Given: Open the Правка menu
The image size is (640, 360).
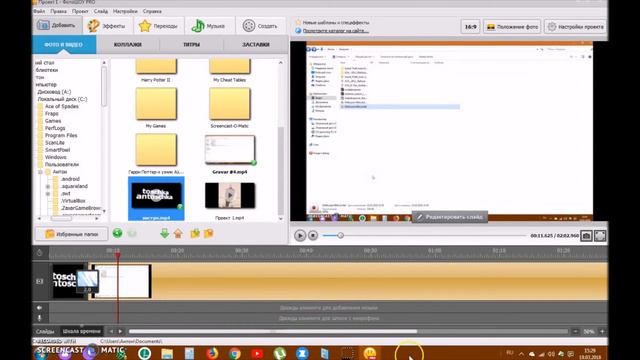Looking at the screenshot, I should (58, 11).
